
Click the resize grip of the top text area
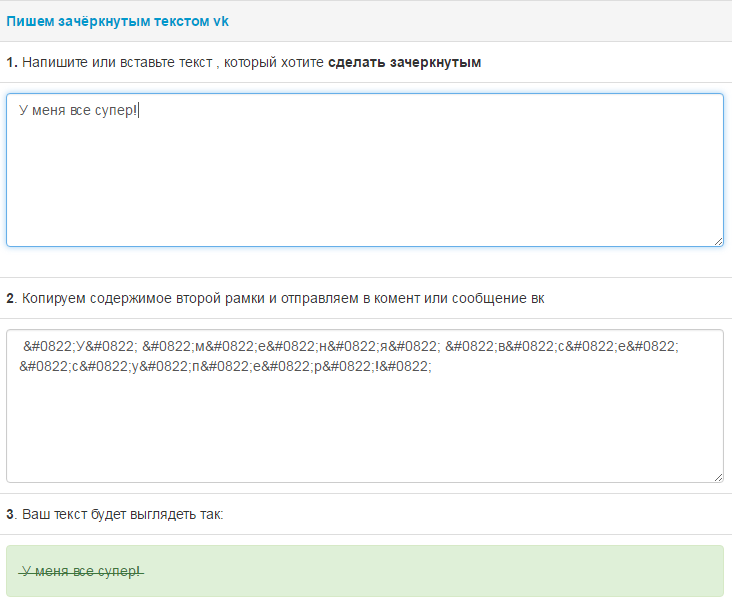coord(718,240)
